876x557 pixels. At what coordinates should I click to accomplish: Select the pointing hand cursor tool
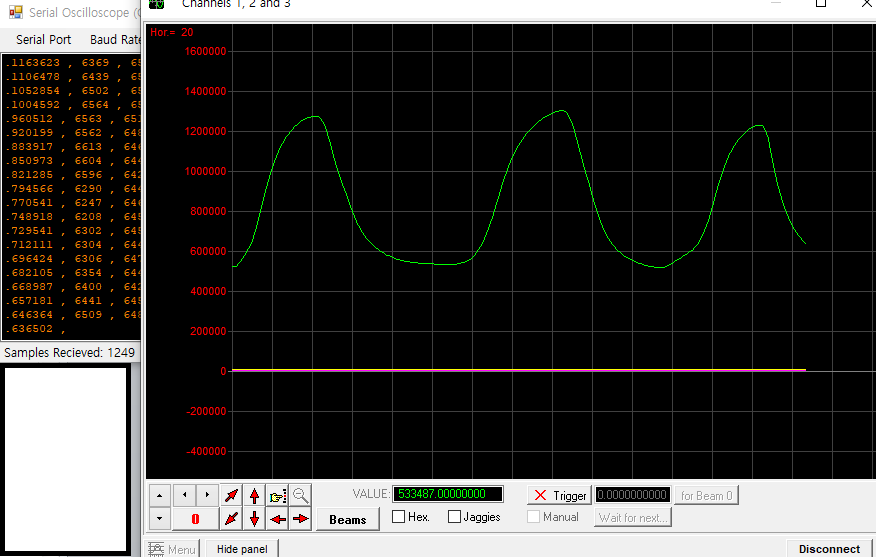(278, 495)
